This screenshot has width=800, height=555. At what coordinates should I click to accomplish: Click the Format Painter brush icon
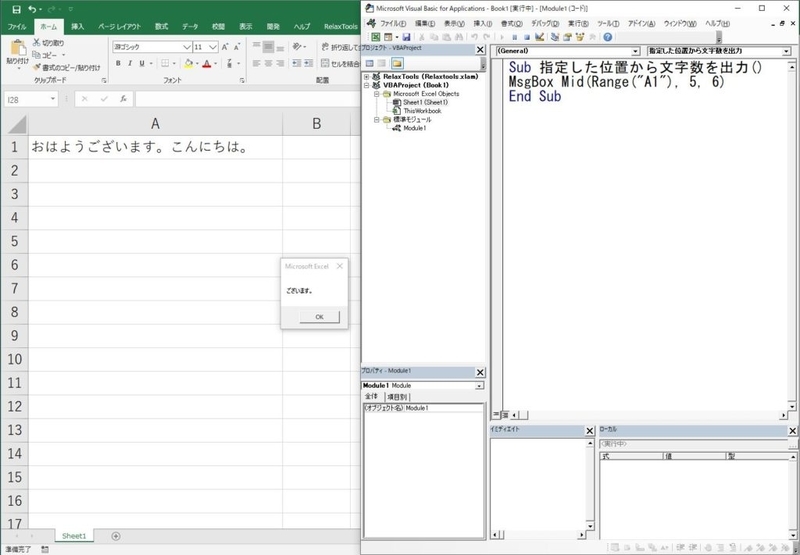pyautogui.click(x=37, y=67)
